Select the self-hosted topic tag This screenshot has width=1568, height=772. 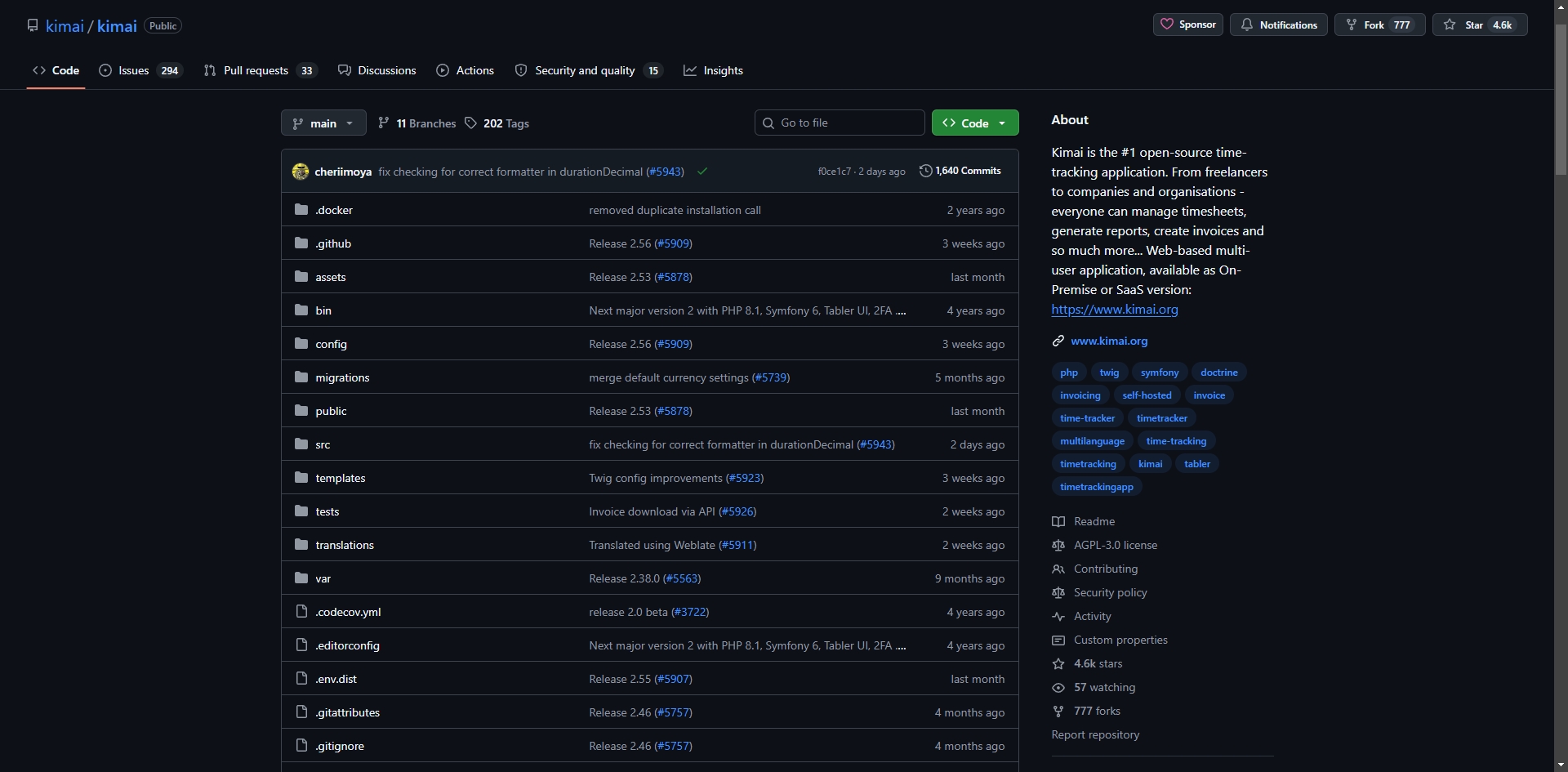pos(1147,395)
